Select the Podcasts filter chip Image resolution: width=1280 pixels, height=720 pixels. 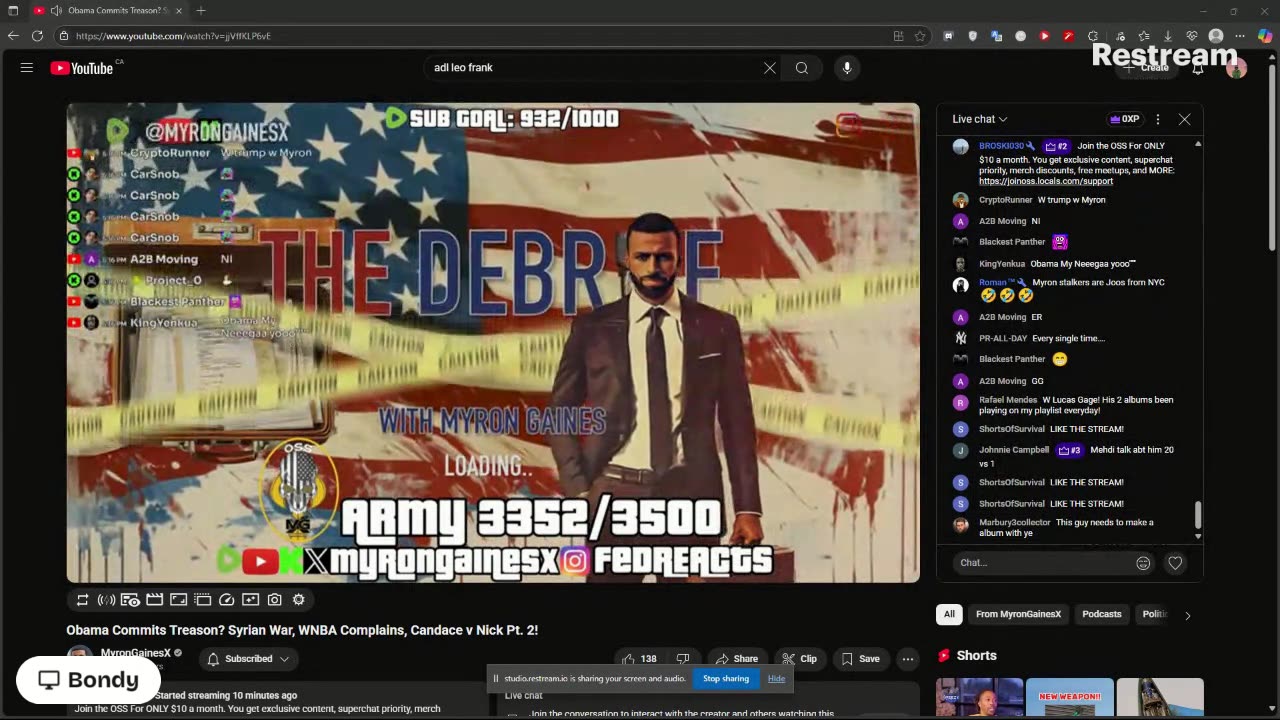click(1101, 614)
